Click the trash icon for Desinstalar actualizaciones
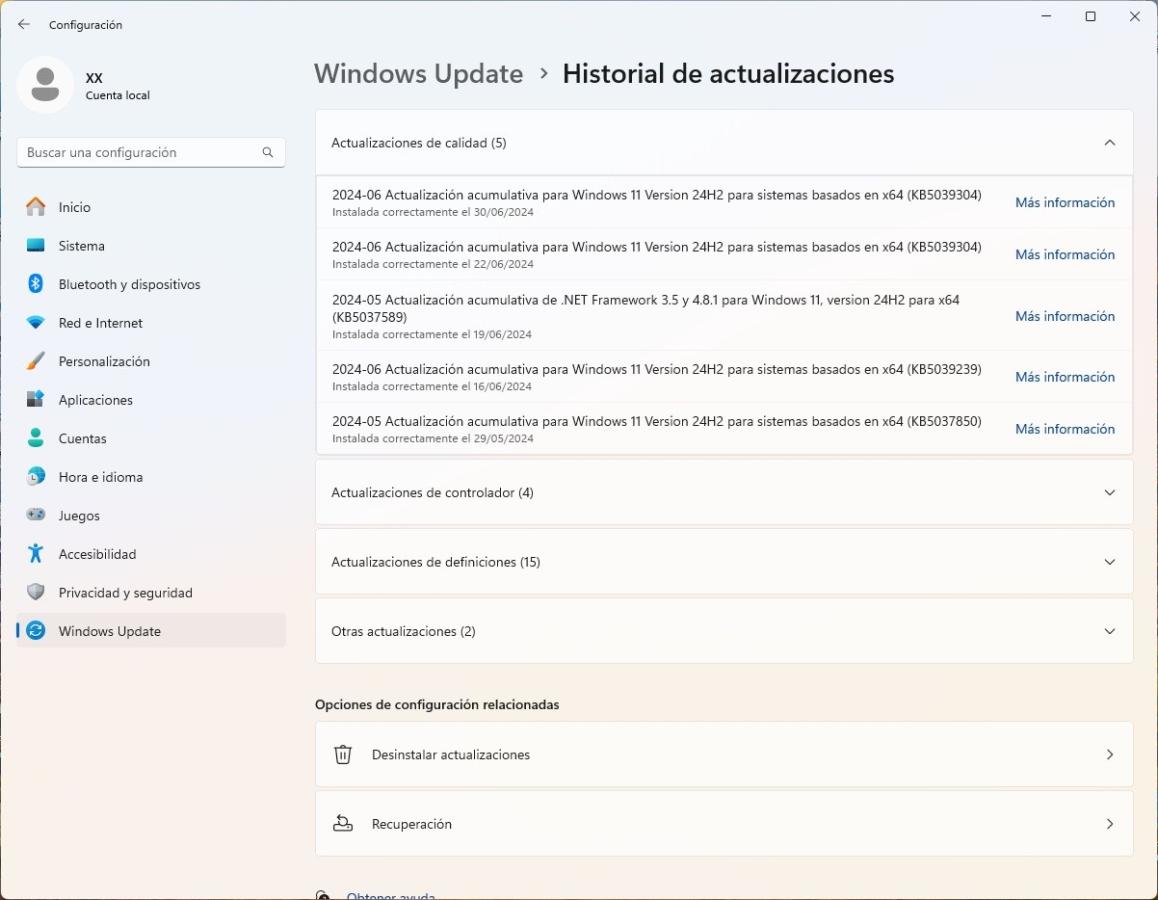1158x900 pixels. (343, 755)
